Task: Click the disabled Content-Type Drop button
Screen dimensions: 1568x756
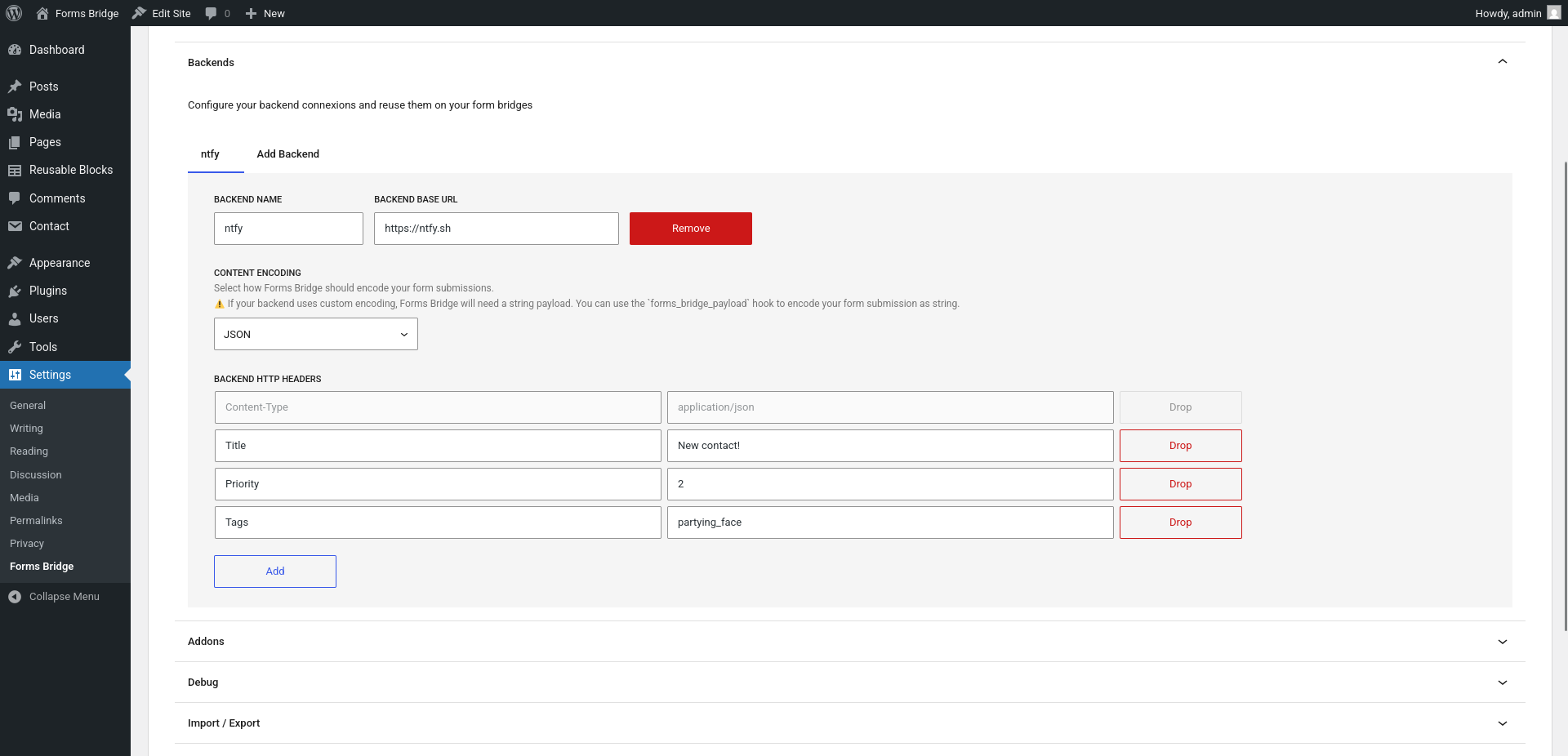Action: (1181, 407)
